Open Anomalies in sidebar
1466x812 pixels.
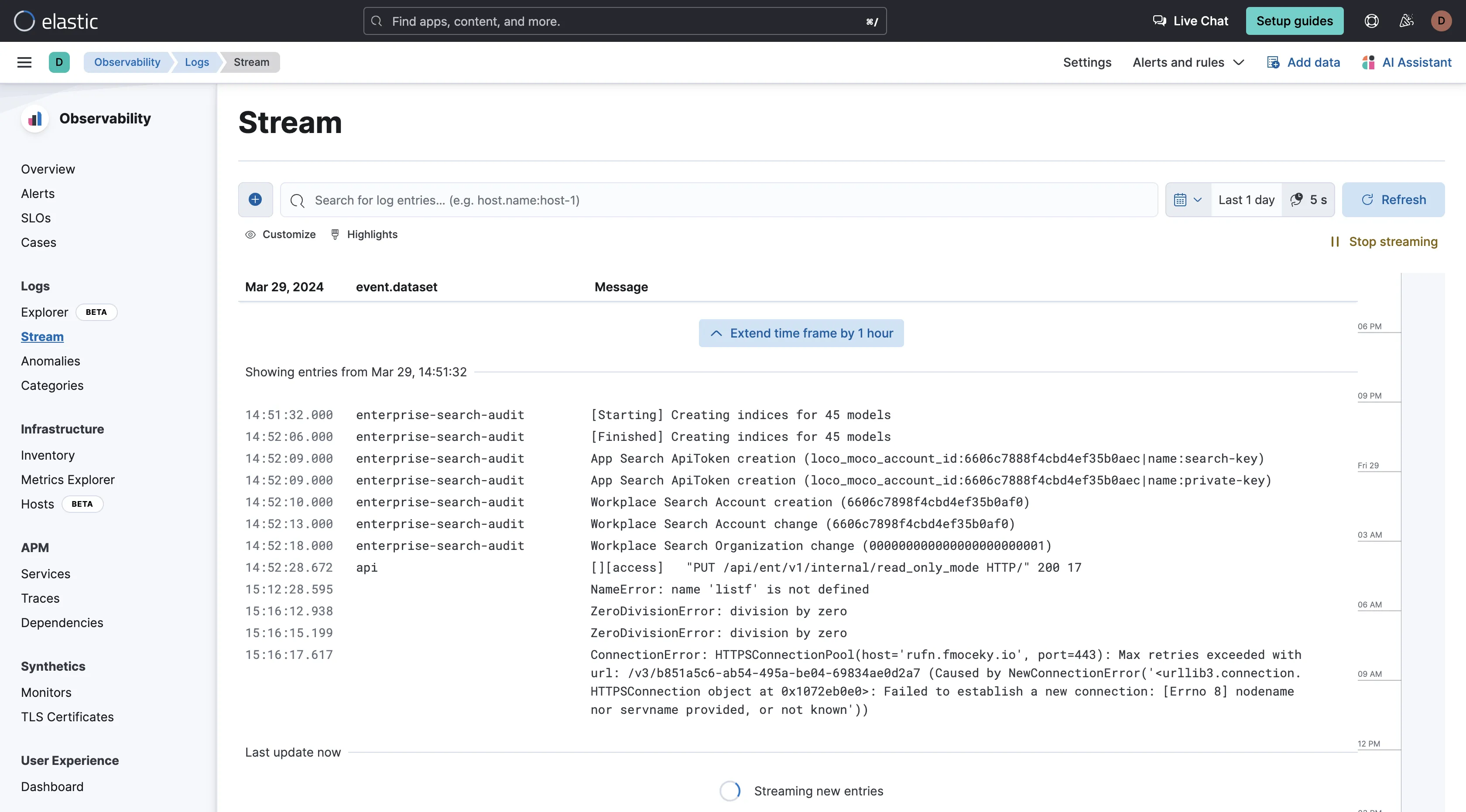51,361
